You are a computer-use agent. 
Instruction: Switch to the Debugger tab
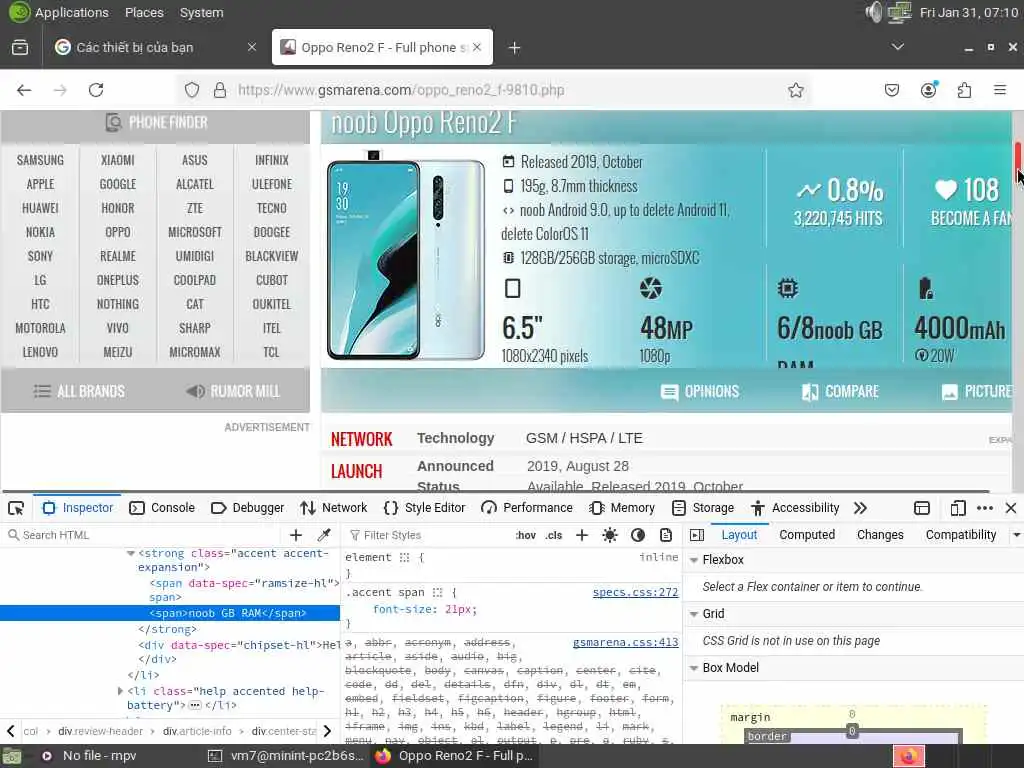pos(248,508)
